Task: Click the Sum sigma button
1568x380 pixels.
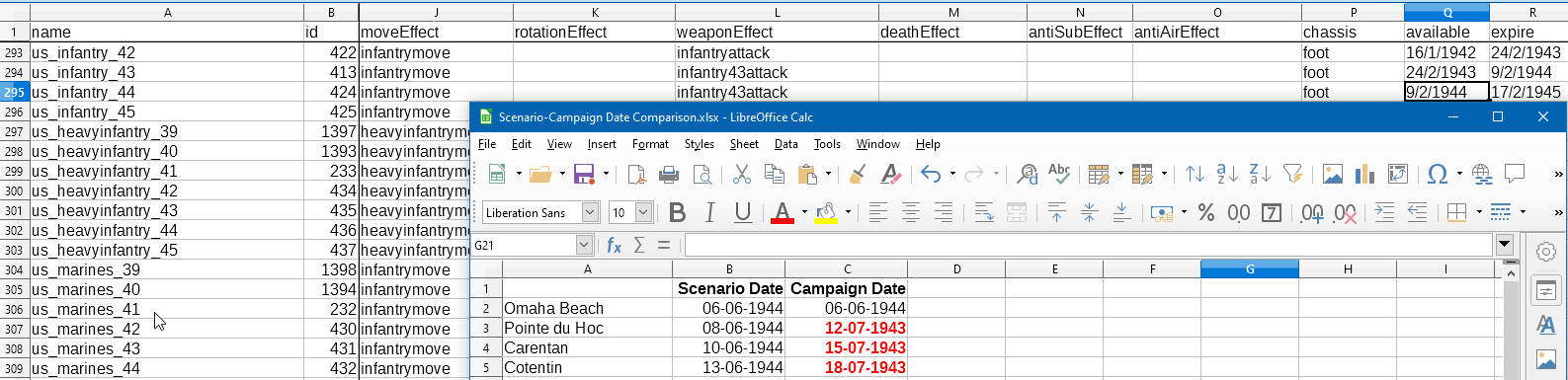Action: (x=639, y=245)
